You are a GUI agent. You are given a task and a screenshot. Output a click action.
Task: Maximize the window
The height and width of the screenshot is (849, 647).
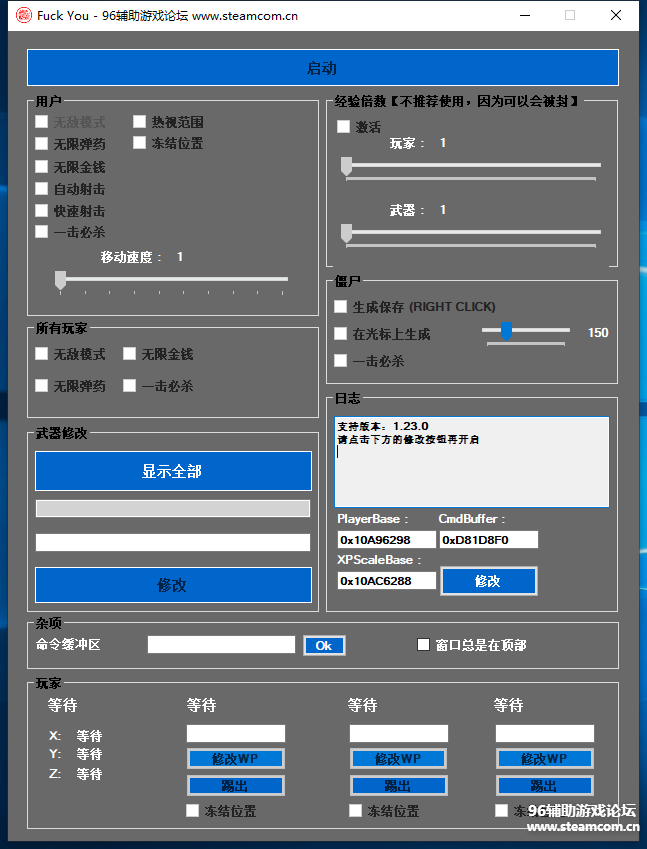coord(570,15)
